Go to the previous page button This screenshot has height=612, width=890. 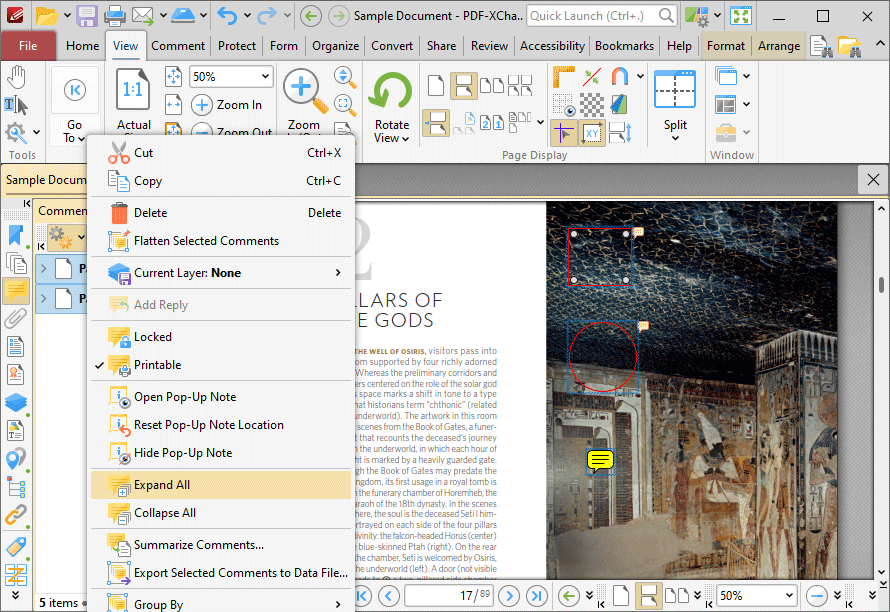[389, 596]
